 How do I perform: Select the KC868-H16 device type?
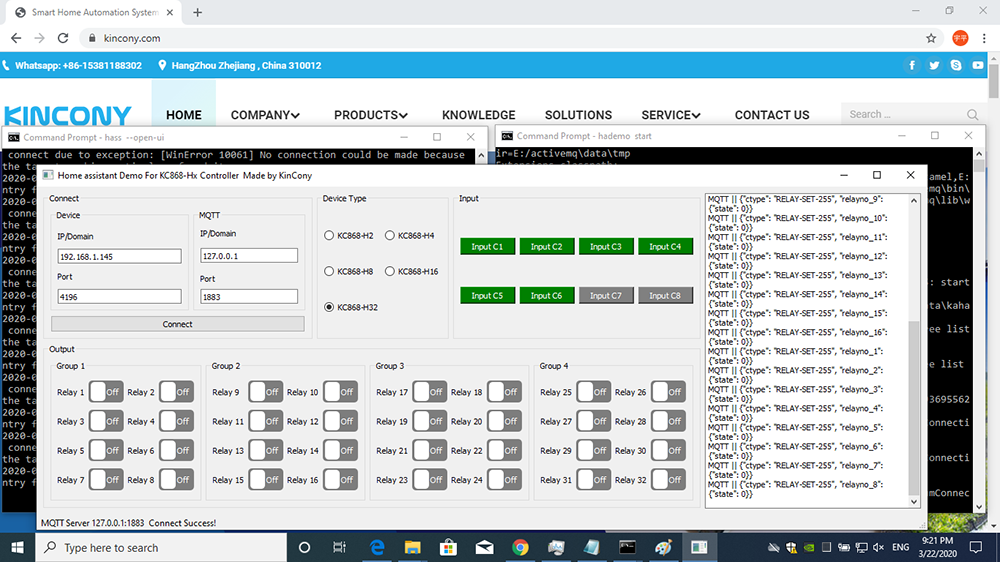coord(390,272)
